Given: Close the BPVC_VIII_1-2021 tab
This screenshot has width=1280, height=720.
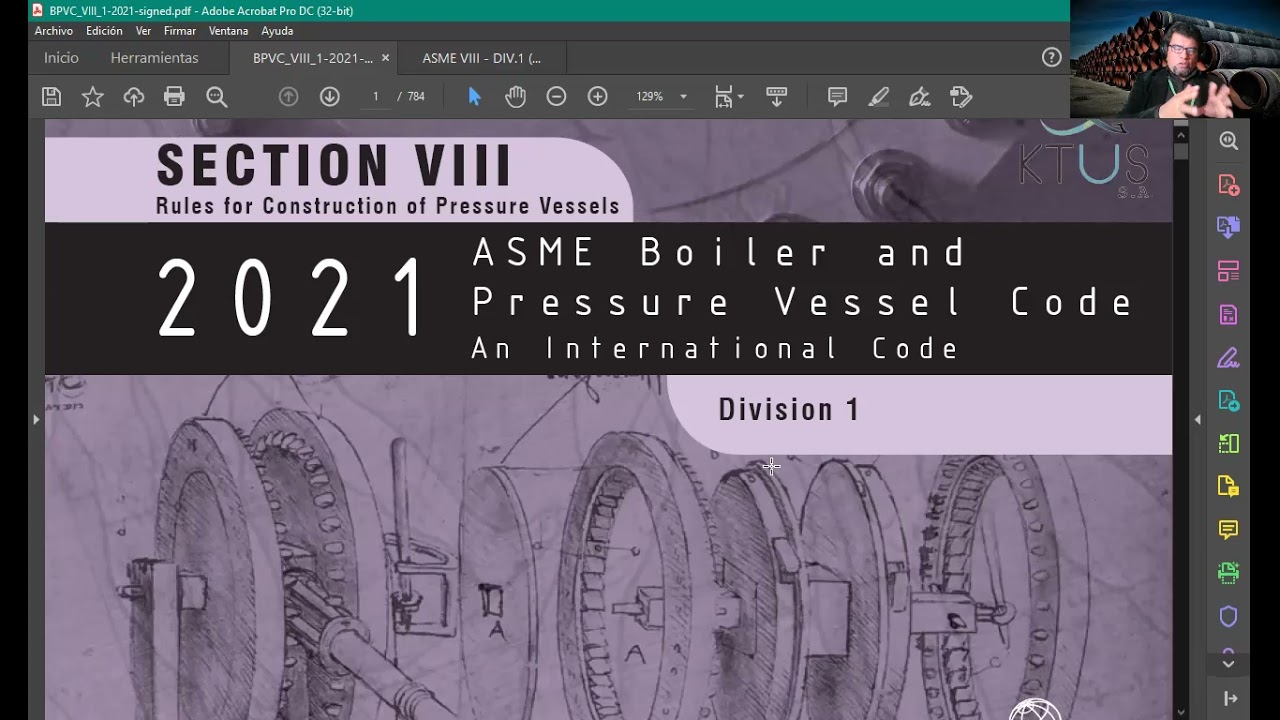Looking at the screenshot, I should (x=385, y=58).
